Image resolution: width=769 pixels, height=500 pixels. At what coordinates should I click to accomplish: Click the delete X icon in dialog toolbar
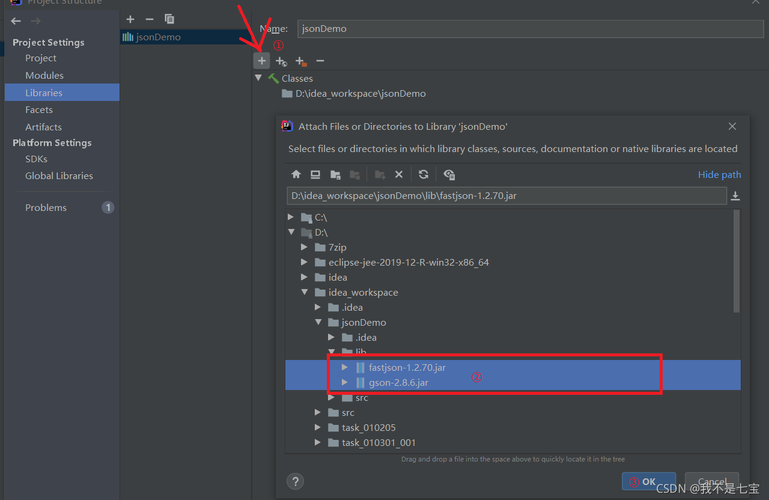click(x=399, y=175)
